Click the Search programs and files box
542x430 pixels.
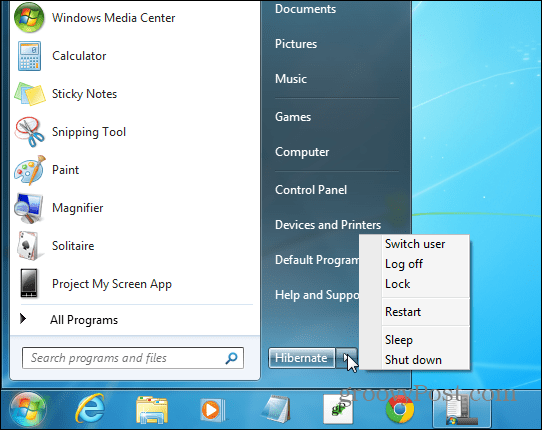click(133, 358)
